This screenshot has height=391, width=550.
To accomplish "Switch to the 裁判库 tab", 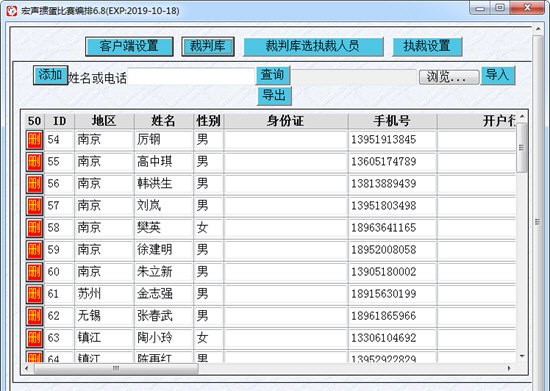I will [x=208, y=46].
